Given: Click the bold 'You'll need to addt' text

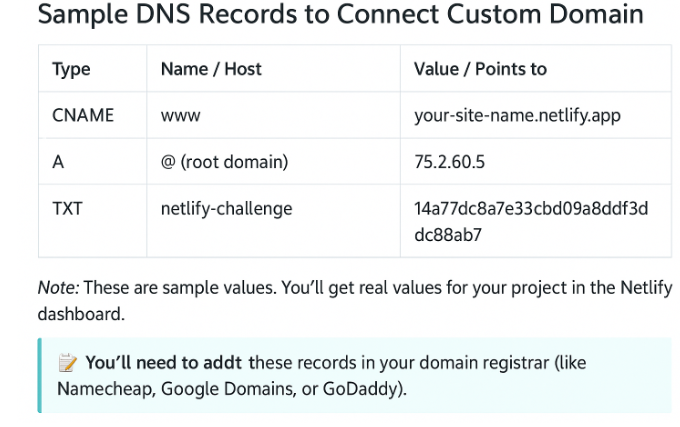Looking at the screenshot, I should coord(163,363).
